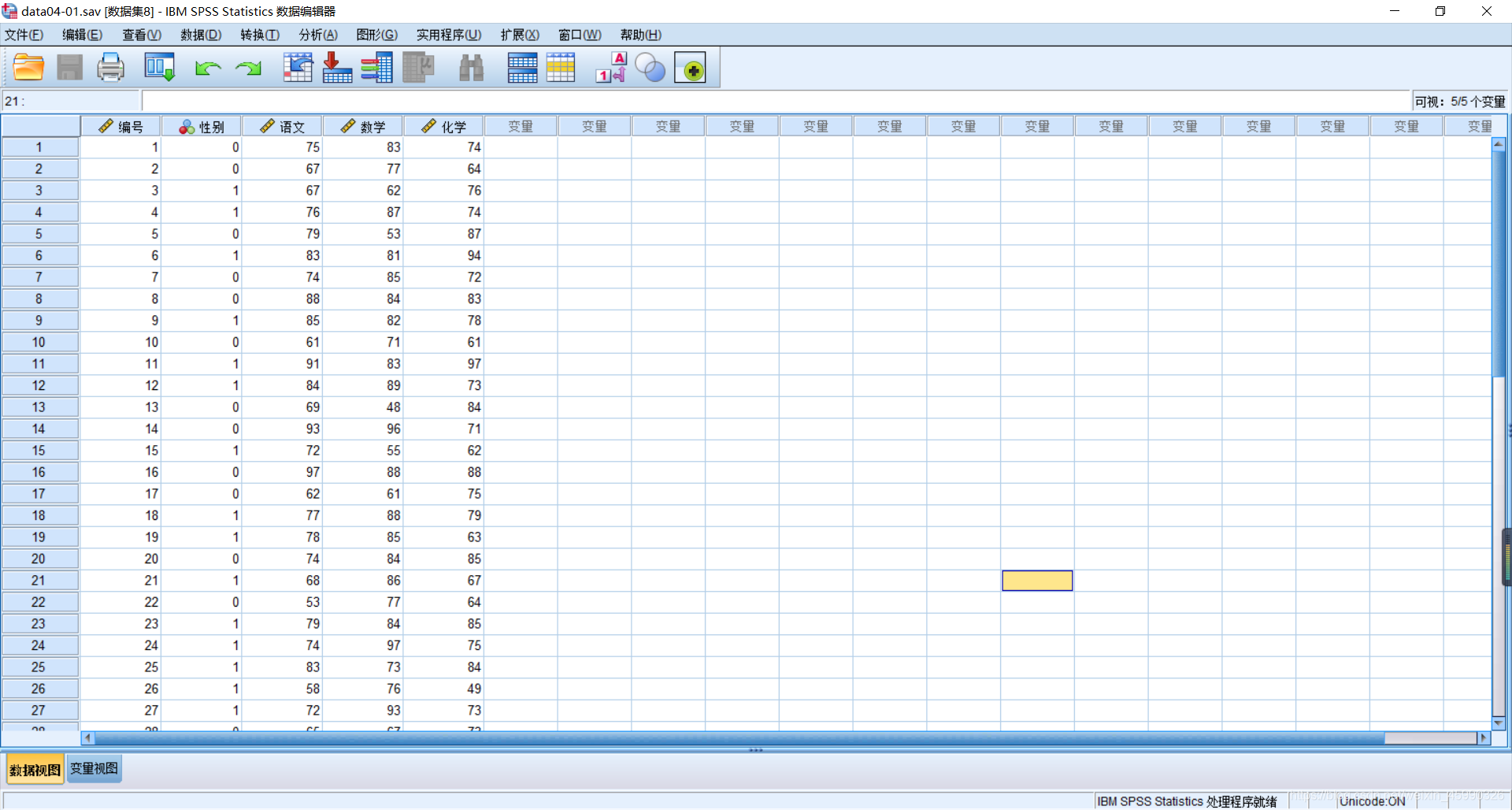
Task: Click the Redo arrow icon
Action: pos(248,69)
